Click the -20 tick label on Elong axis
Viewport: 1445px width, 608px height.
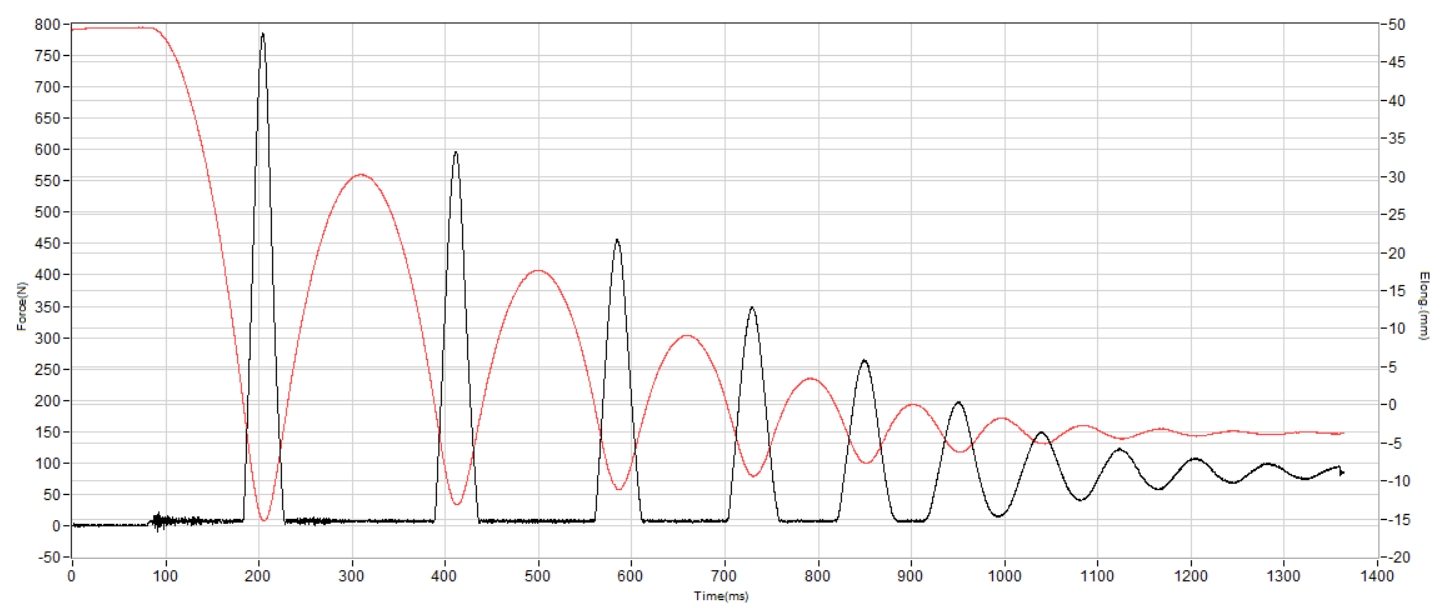click(1398, 557)
